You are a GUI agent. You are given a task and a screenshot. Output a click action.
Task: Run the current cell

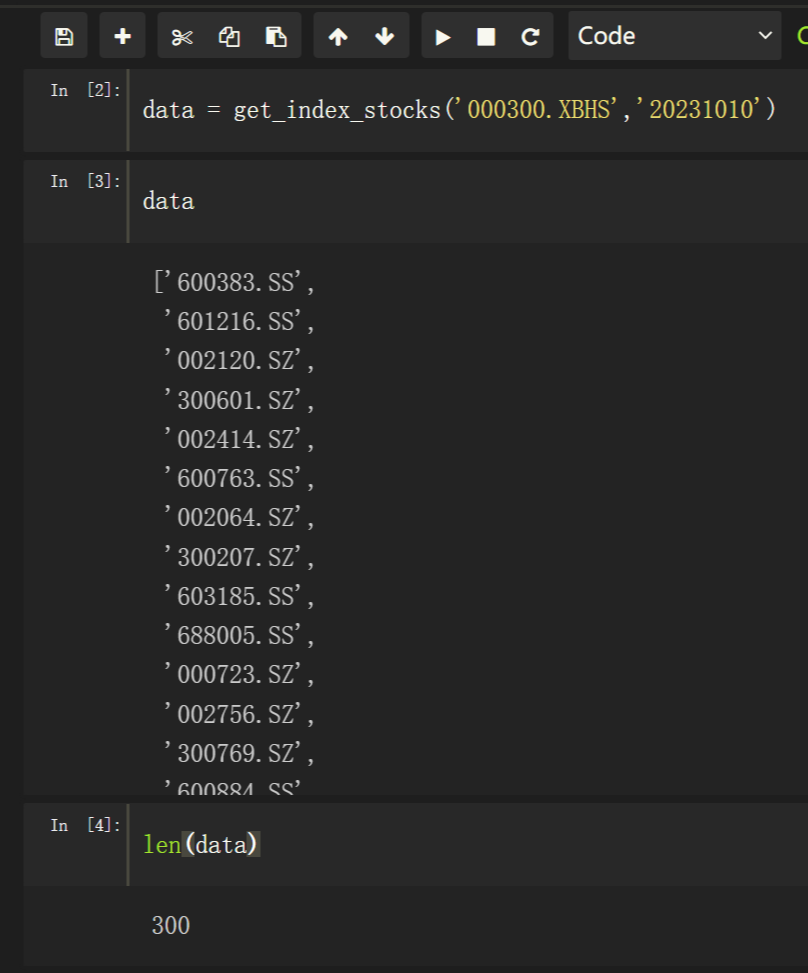[x=443, y=37]
